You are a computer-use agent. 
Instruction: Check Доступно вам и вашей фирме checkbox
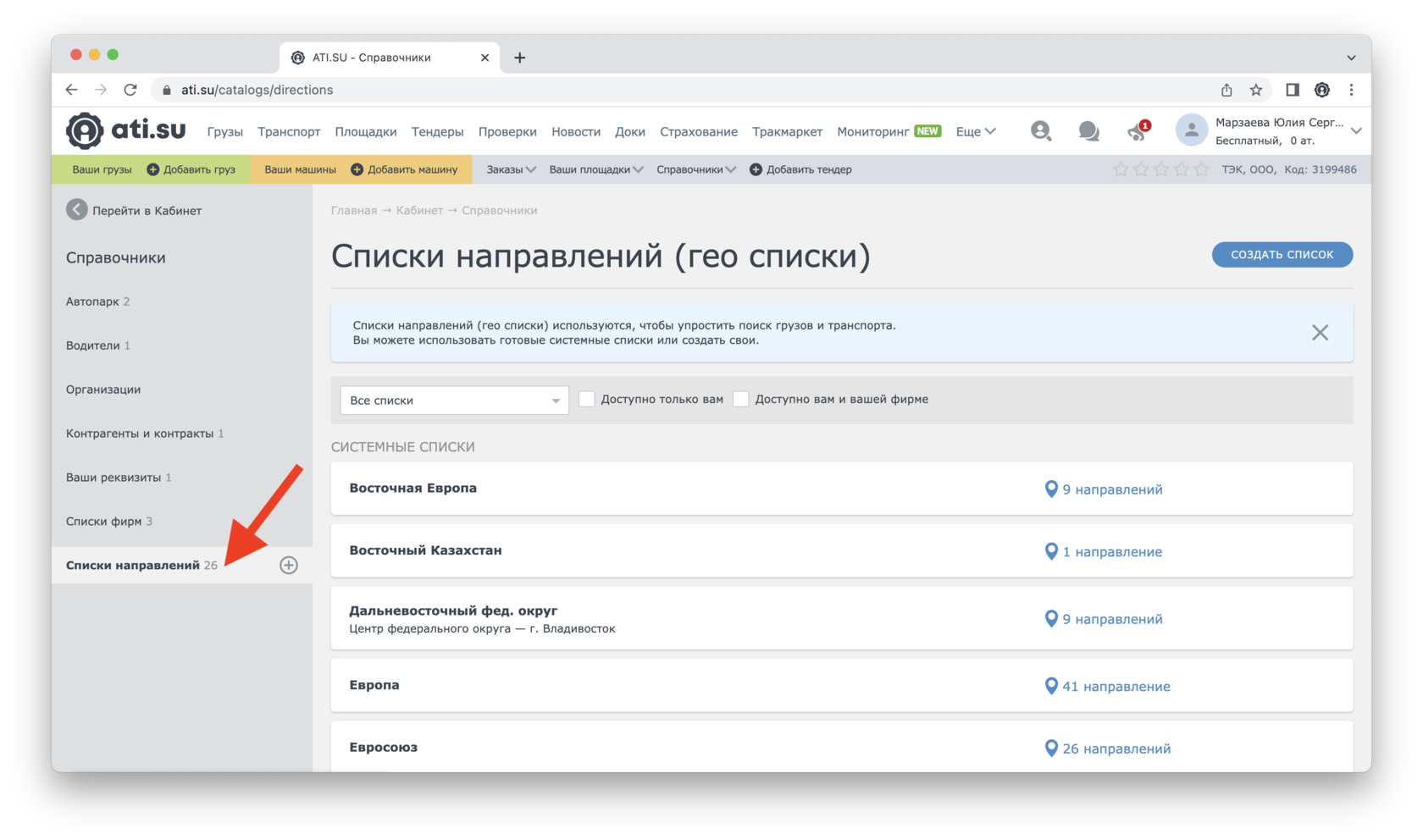741,399
